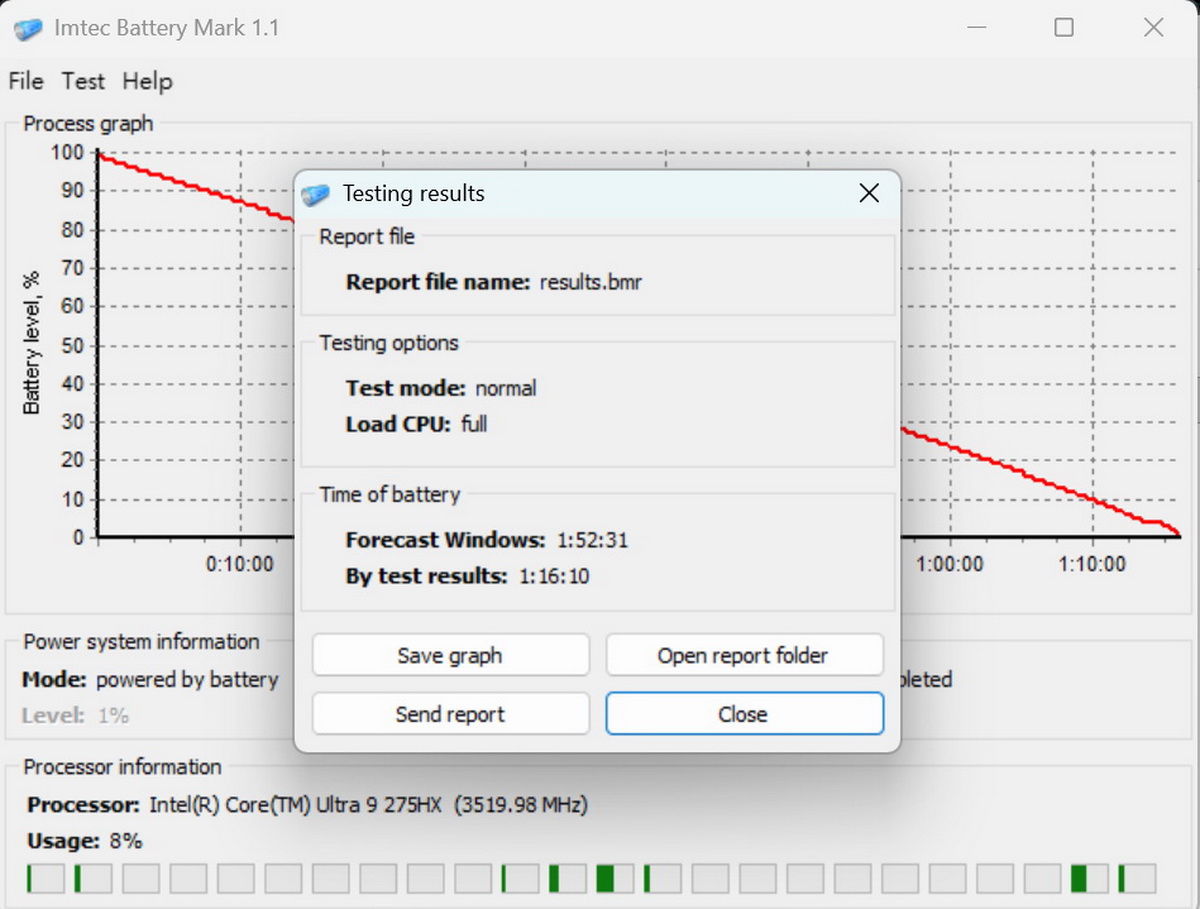Screen dimensions: 1200x909
Task: Open the Test menu
Action: 83,81
